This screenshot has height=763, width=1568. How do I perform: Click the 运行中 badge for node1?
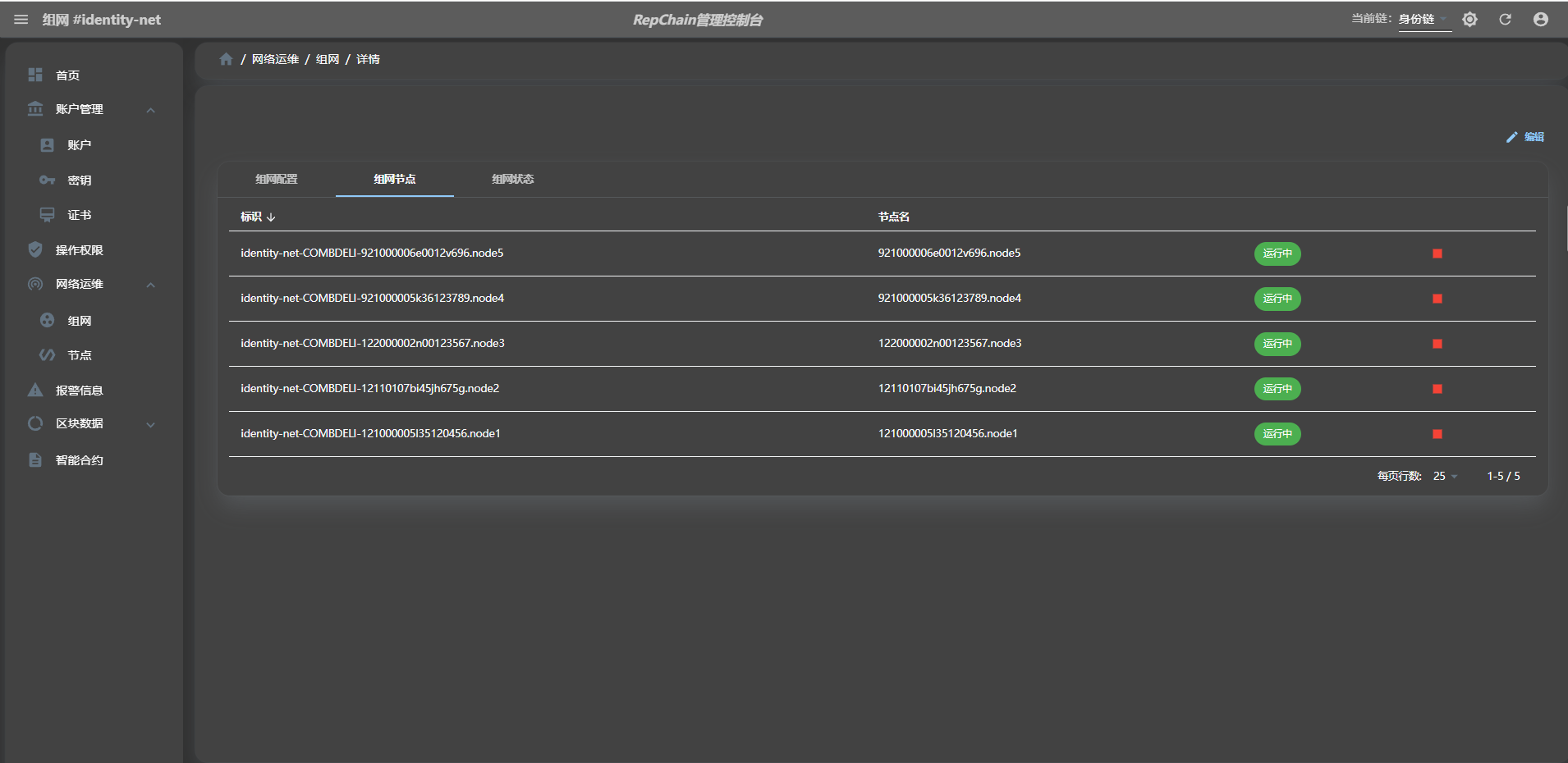pyautogui.click(x=1277, y=434)
